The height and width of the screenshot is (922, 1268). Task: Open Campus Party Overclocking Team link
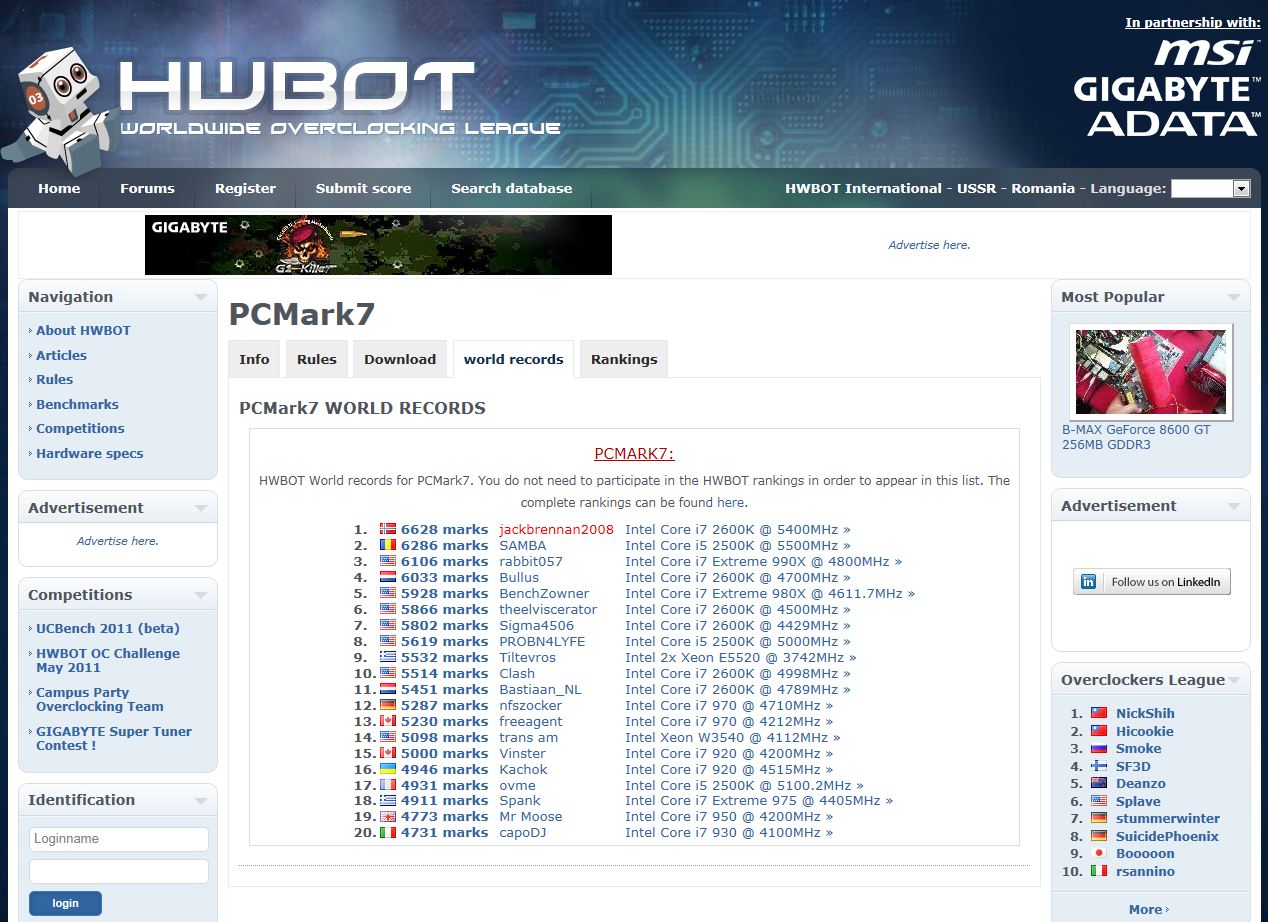coord(99,700)
